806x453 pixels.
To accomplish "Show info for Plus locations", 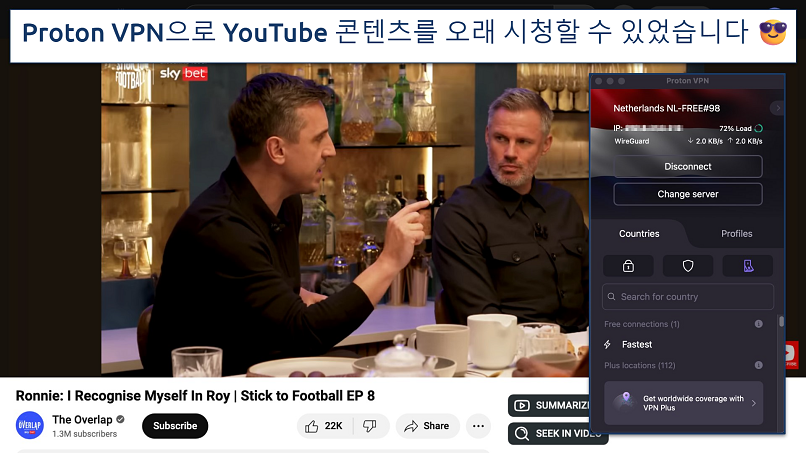I will click(758, 365).
